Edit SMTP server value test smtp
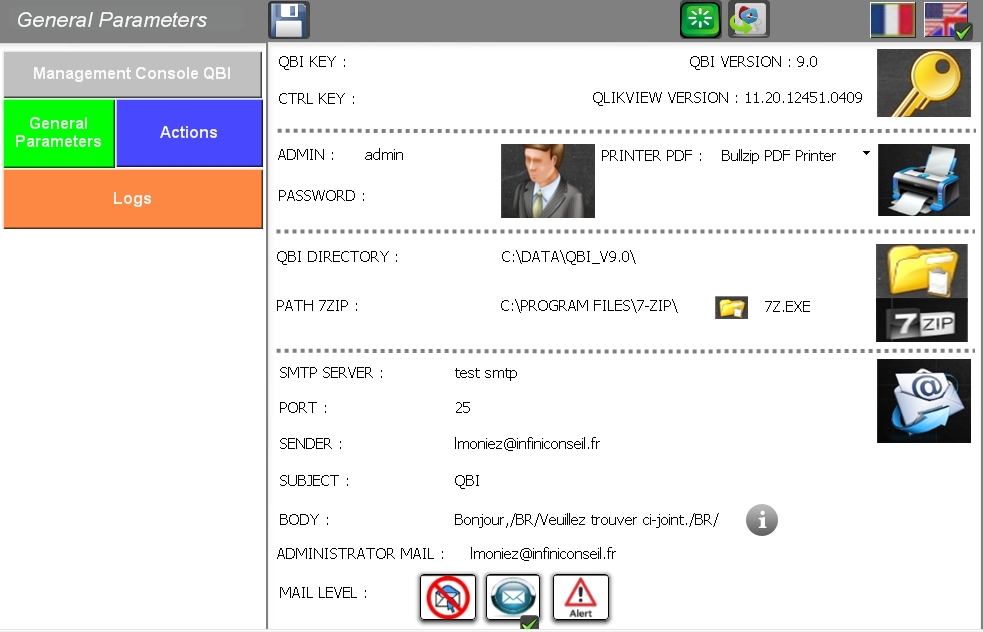 pyautogui.click(x=486, y=373)
